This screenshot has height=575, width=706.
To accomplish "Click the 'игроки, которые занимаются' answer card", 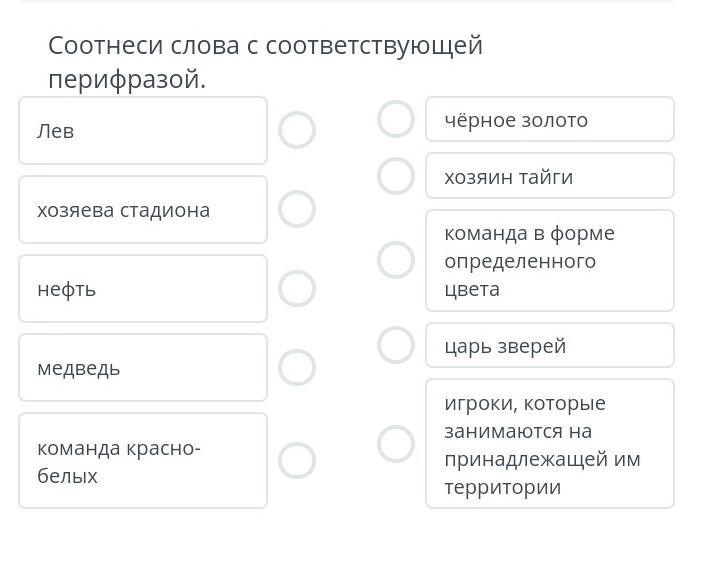I will [550, 443].
